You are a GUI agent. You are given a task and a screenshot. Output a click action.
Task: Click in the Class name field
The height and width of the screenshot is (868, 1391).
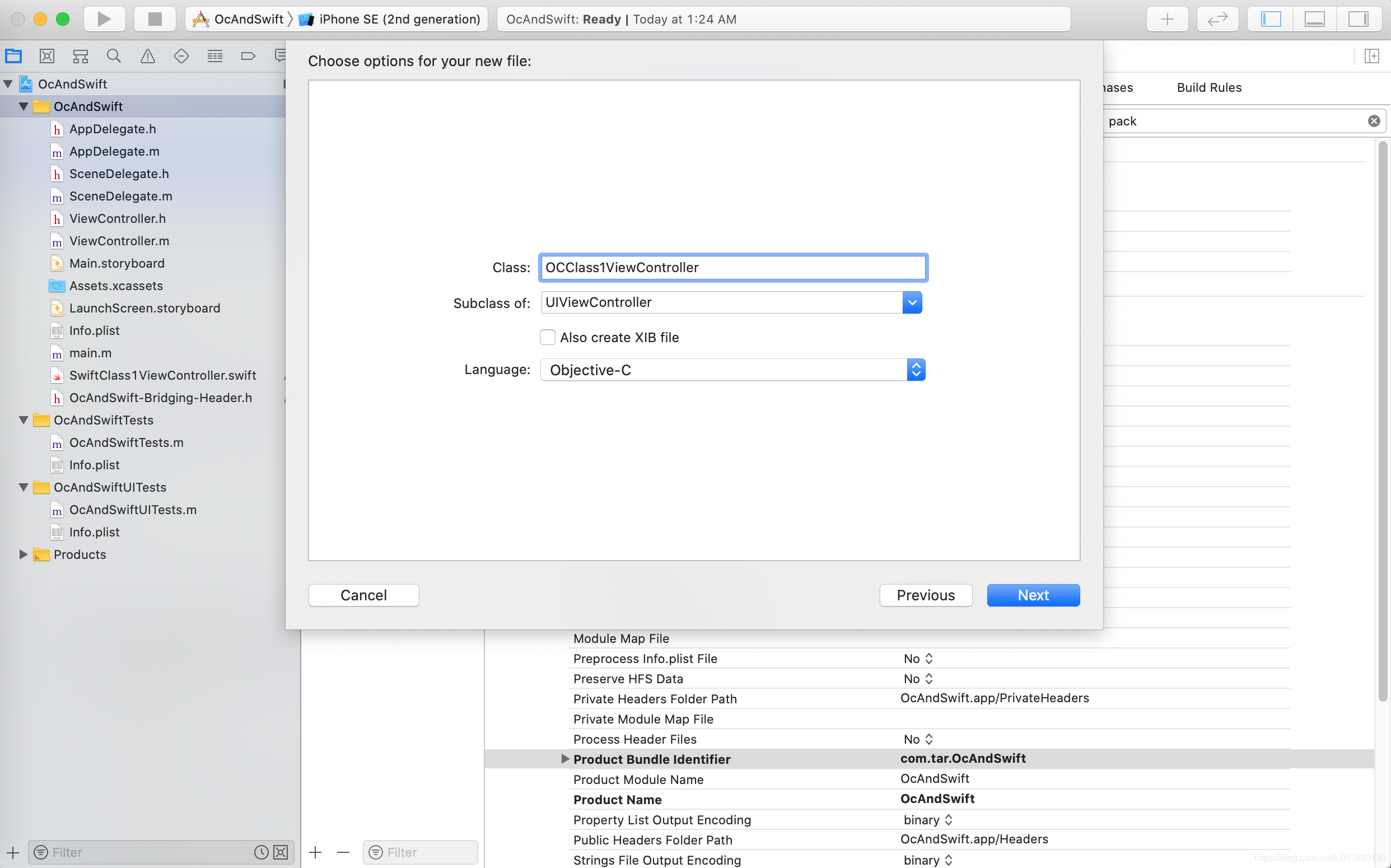[x=732, y=268]
